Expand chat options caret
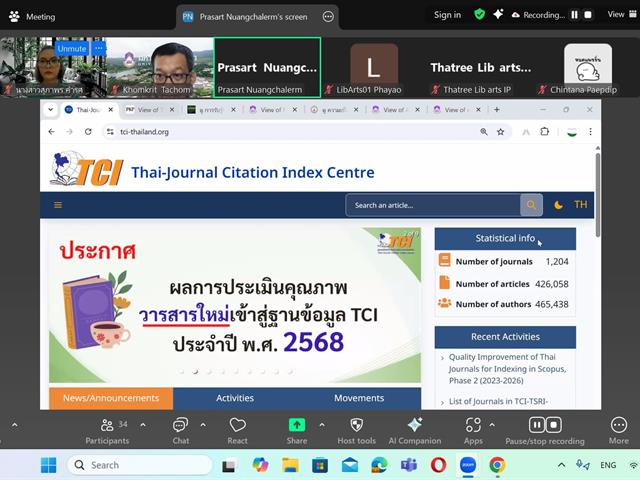 (x=203, y=425)
